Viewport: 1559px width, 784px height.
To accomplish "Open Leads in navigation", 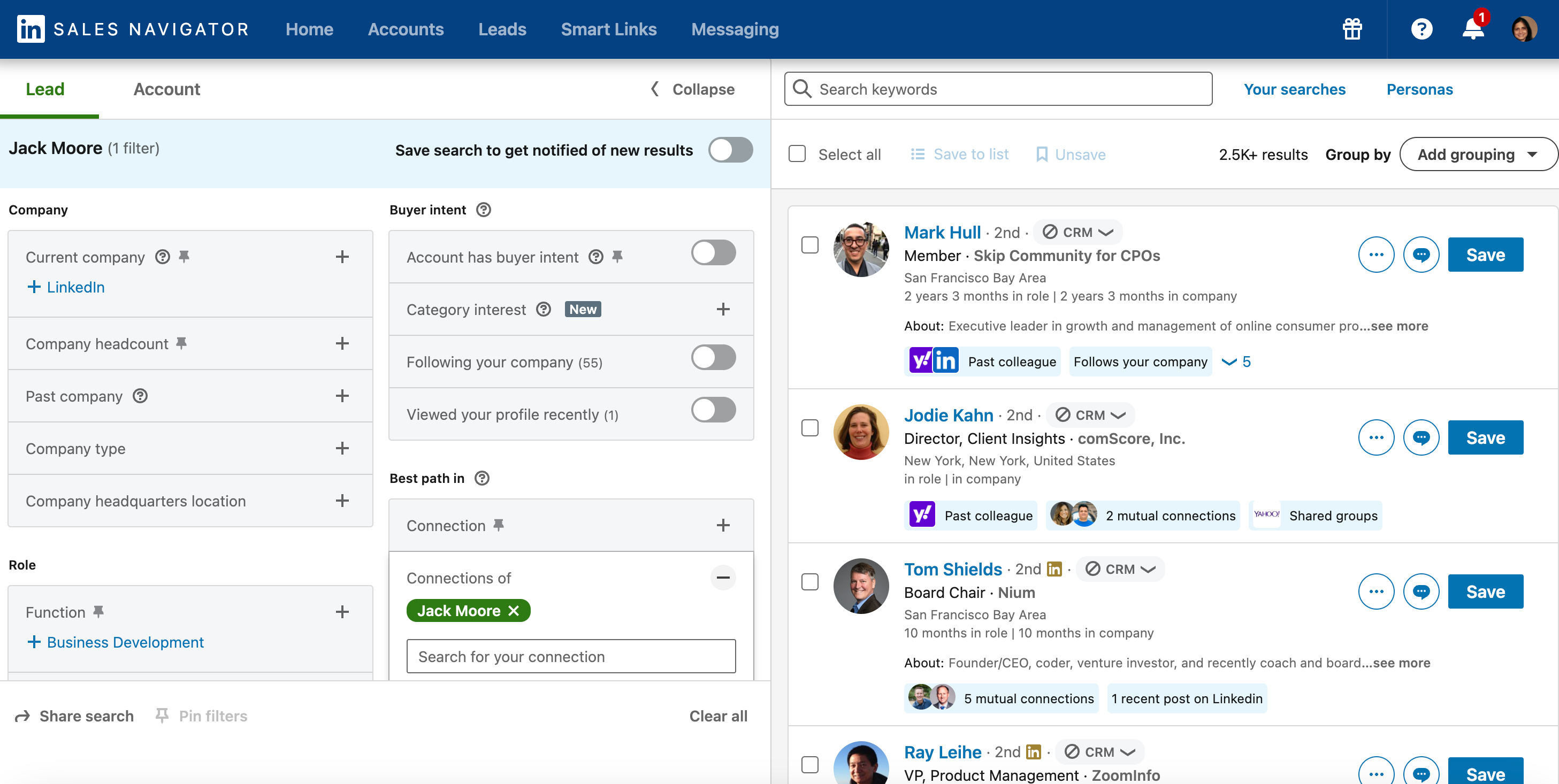I will point(502,29).
